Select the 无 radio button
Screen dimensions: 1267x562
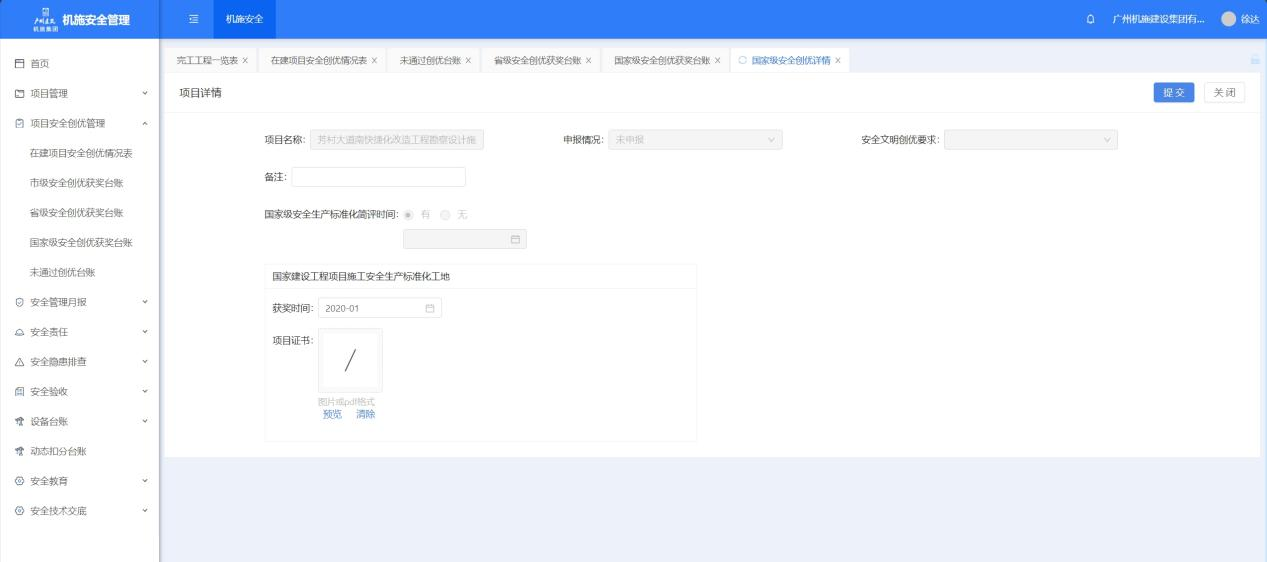[446, 215]
